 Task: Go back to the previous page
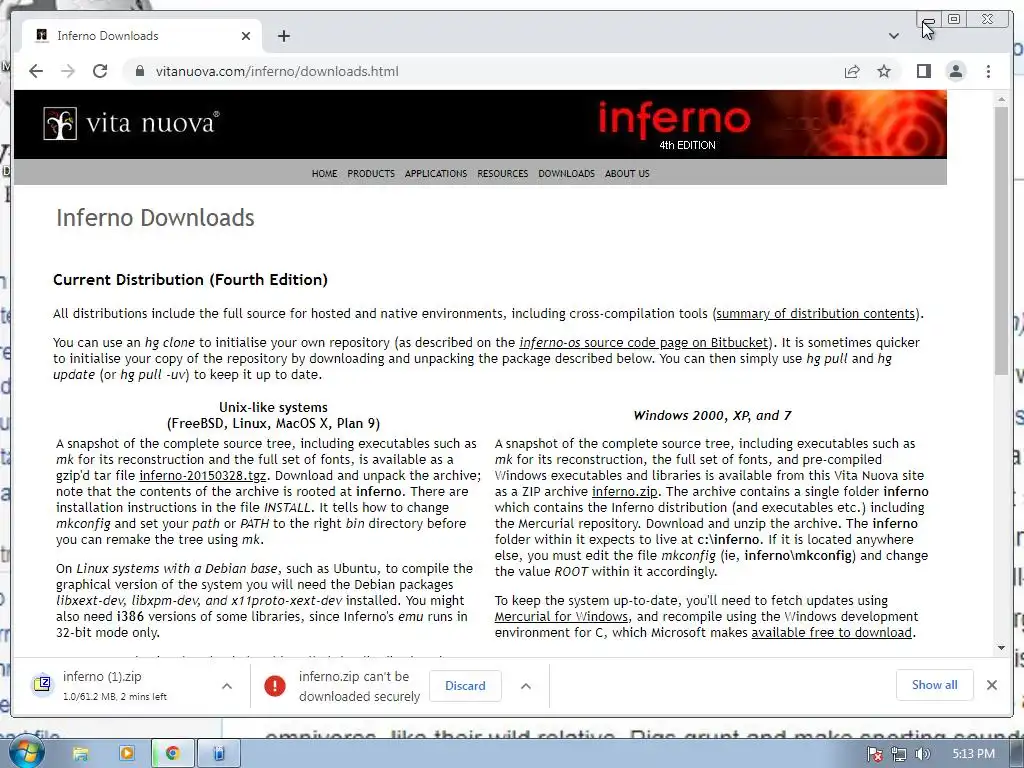click(36, 71)
